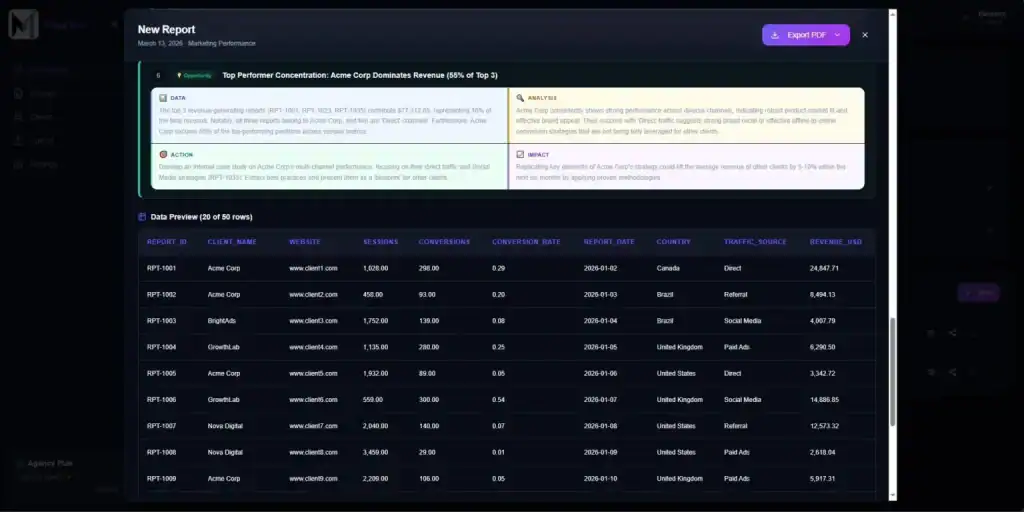Viewport: 1024px width, 512px height.
Task: Click the Export PDF button
Action: 805,35
